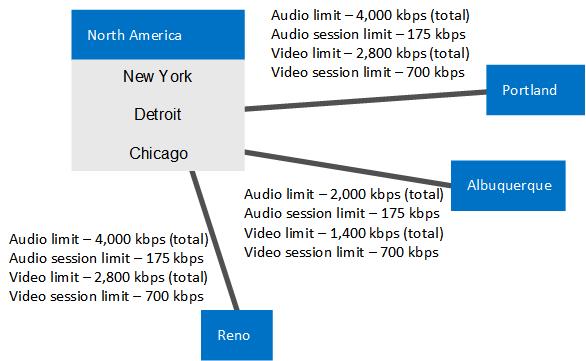Select Reno's video limit 2,800 kbps text

click(108, 277)
